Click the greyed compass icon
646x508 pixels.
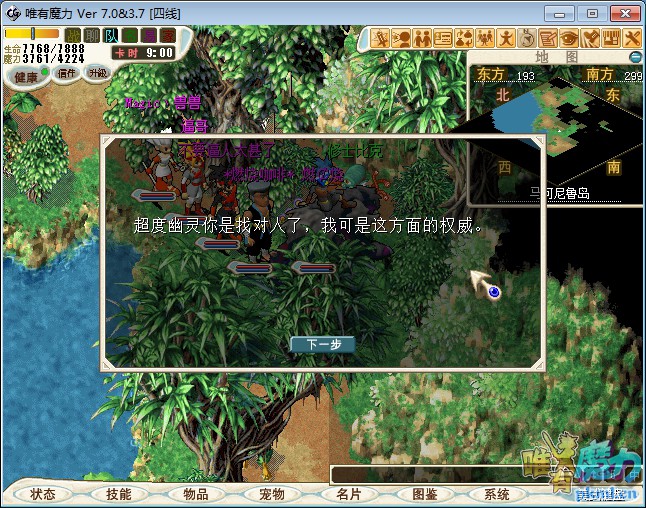[527, 39]
